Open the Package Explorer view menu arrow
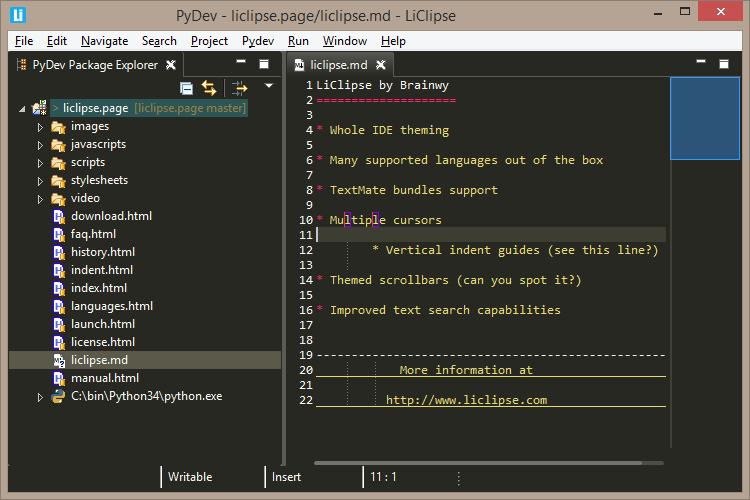 pyautogui.click(x=268, y=87)
